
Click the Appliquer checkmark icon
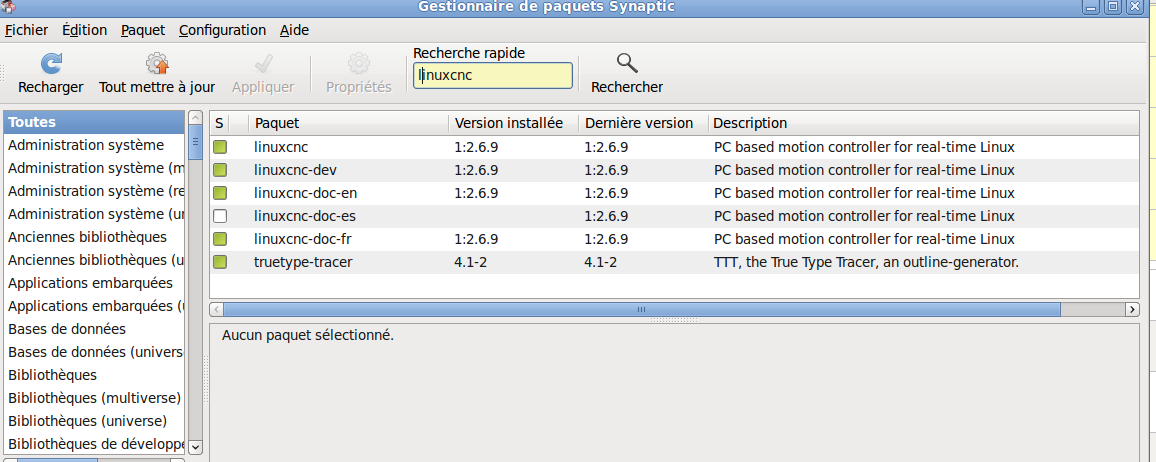tap(263, 63)
